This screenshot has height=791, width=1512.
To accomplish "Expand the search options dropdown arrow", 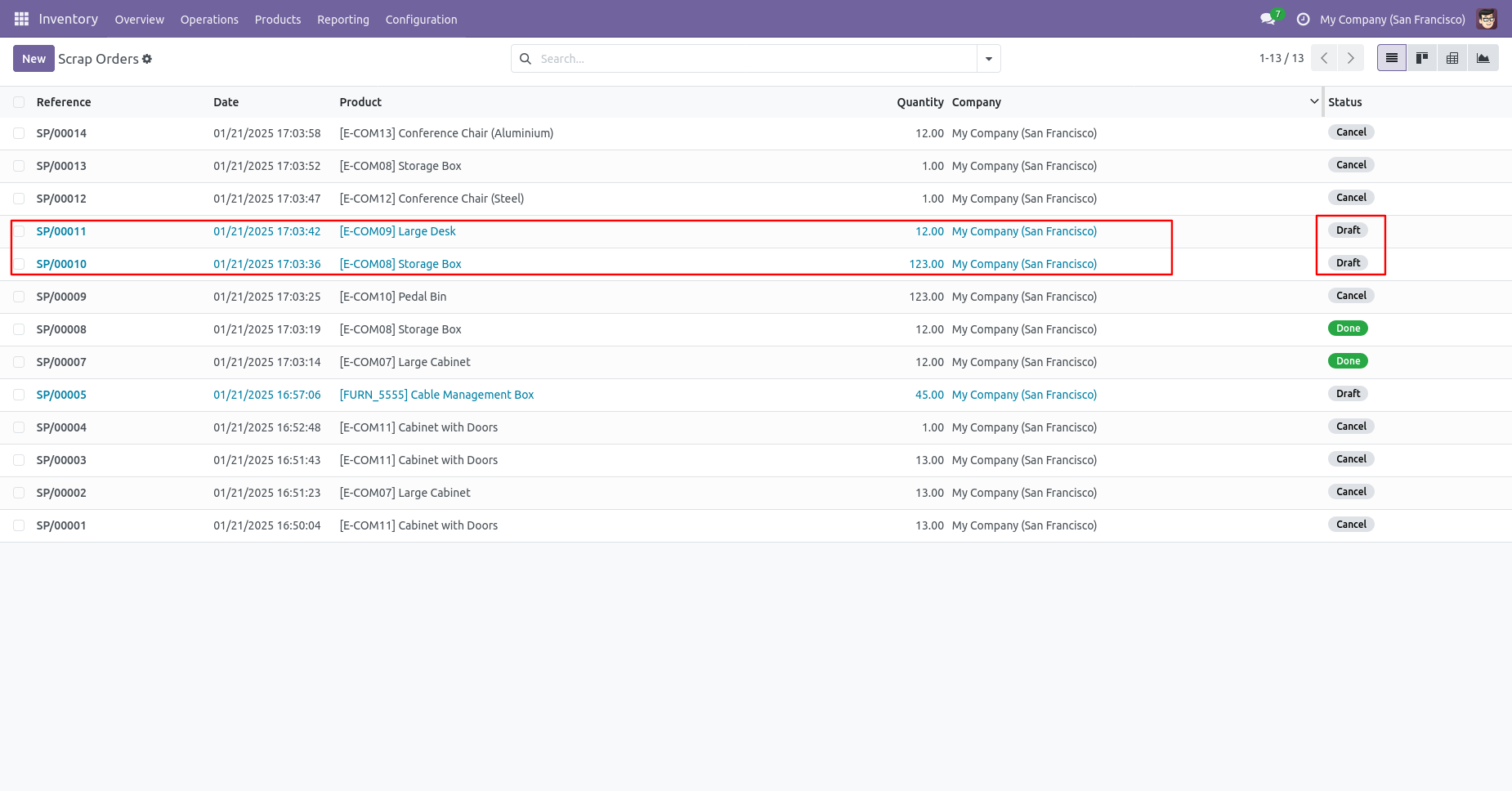I will click(x=988, y=59).
